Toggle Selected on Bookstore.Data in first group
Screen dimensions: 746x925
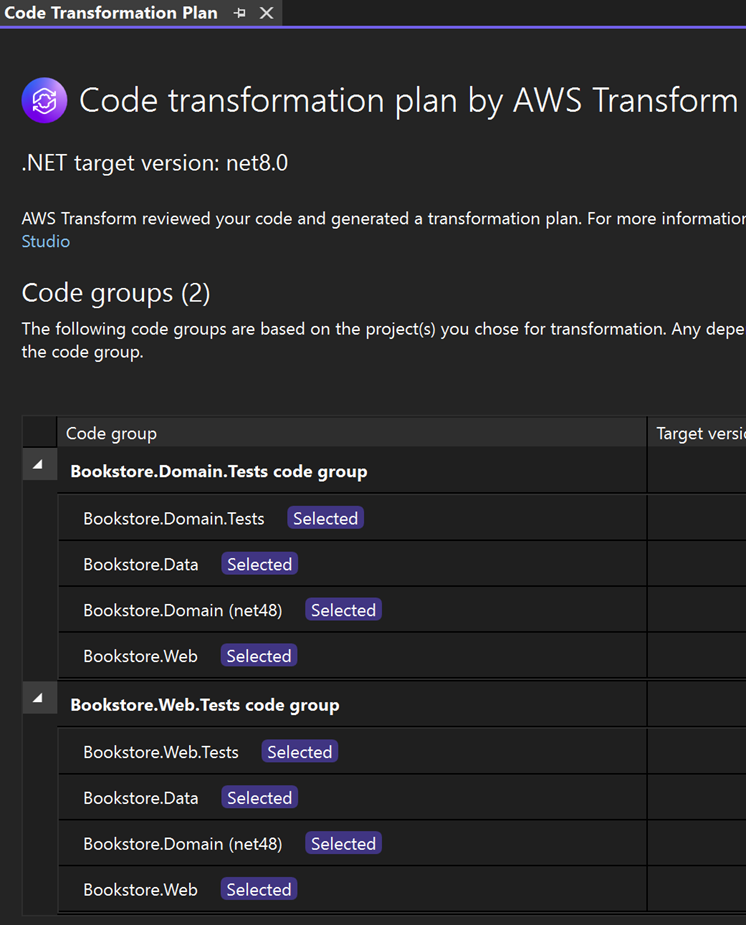click(259, 563)
